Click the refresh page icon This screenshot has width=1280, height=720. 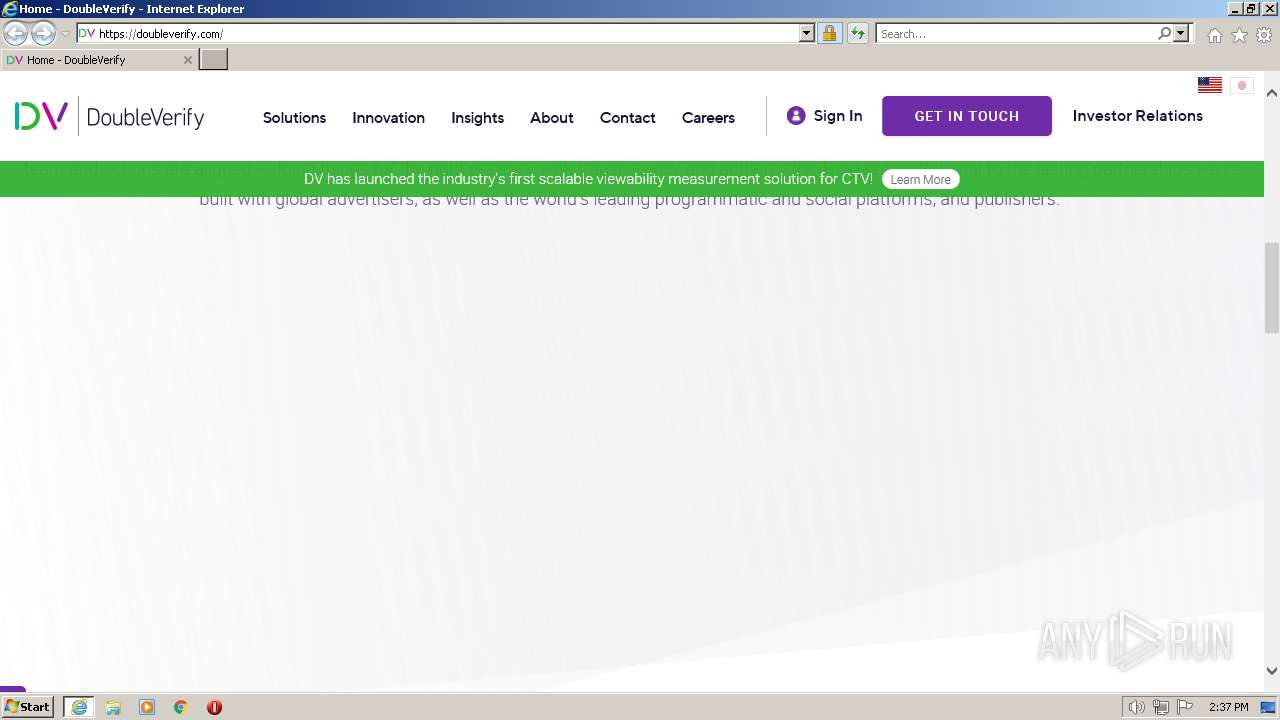click(858, 34)
